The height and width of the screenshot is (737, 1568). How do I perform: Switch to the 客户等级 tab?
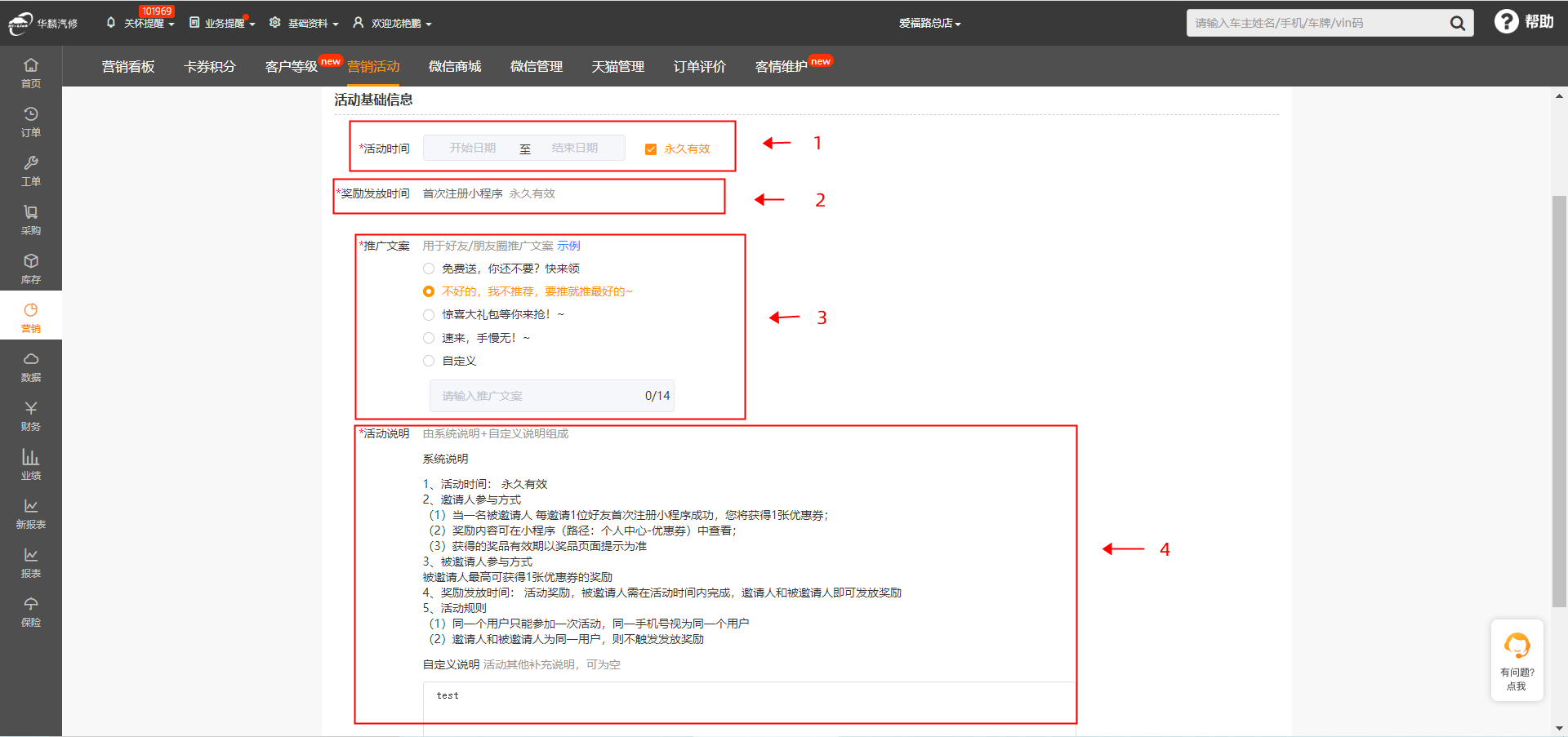click(x=292, y=66)
